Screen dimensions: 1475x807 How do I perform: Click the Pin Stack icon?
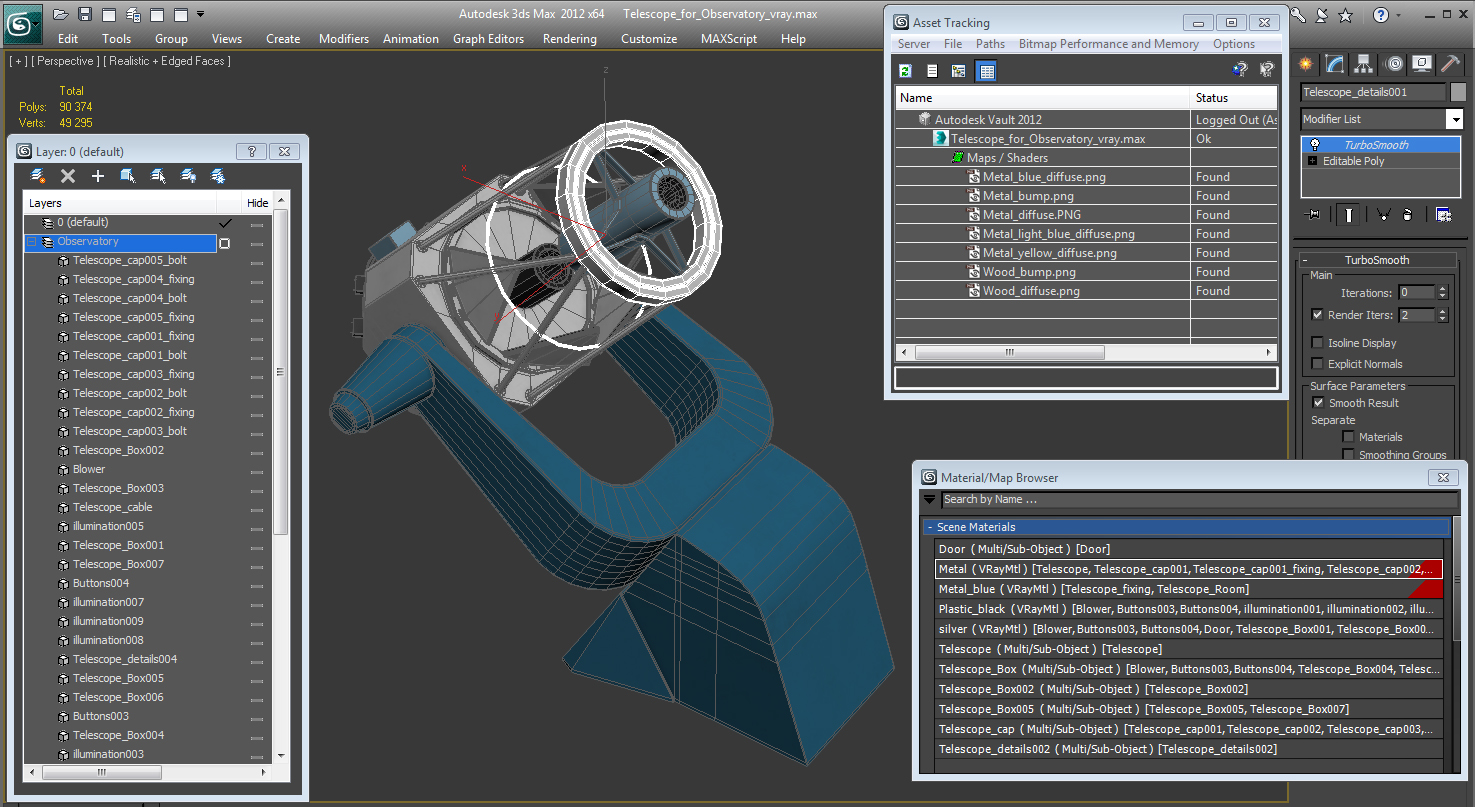[x=1313, y=214]
